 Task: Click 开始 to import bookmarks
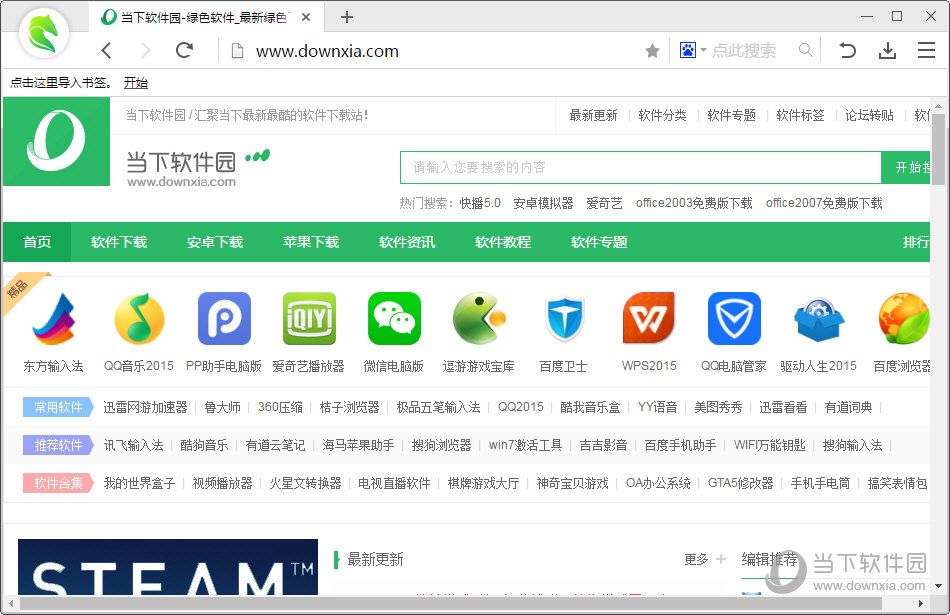[136, 83]
